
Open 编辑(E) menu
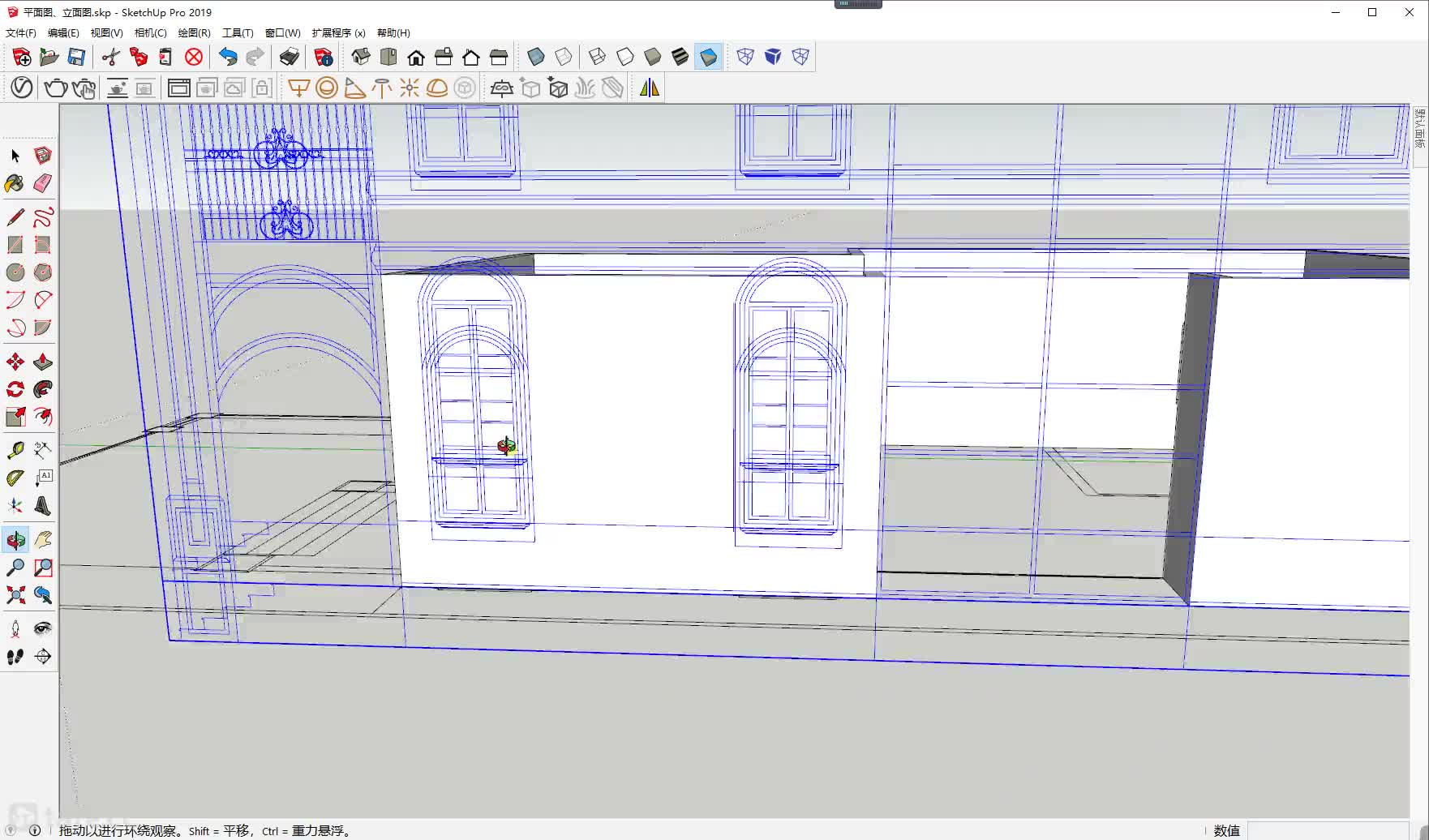click(63, 32)
